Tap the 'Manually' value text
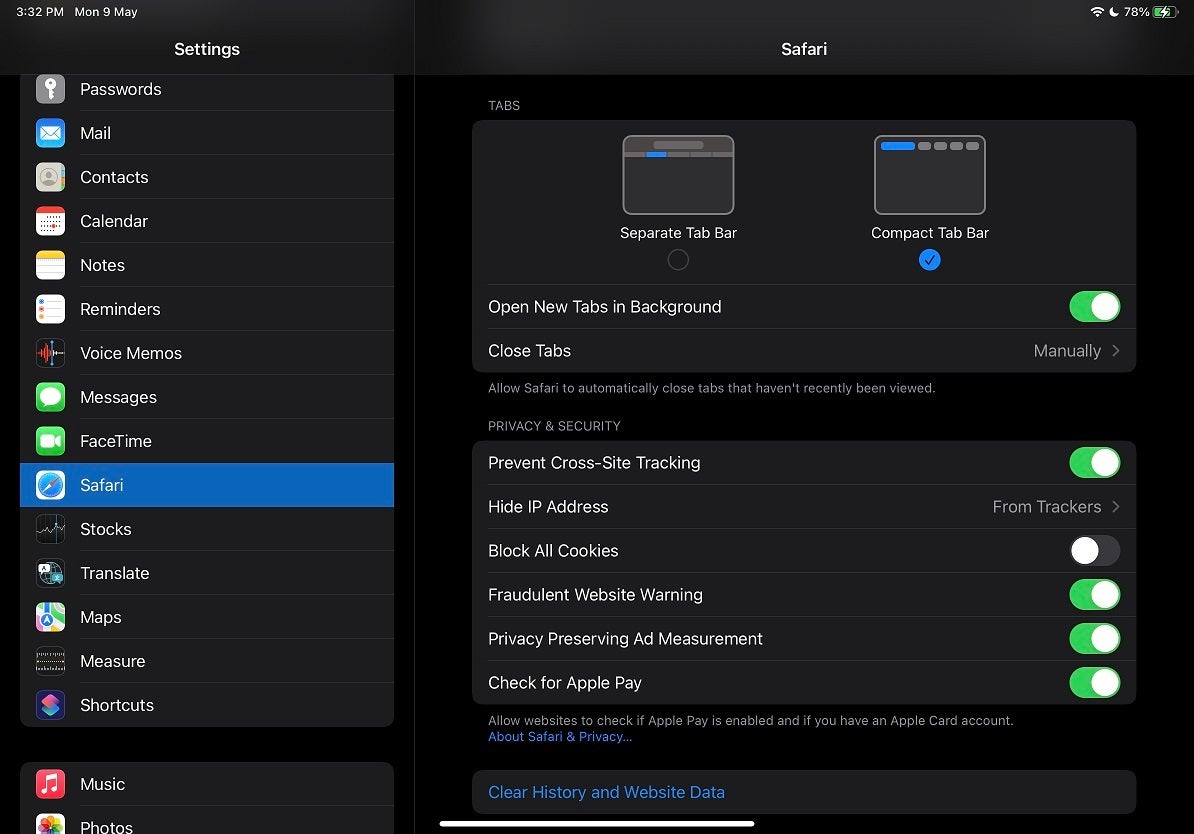 tap(1067, 350)
